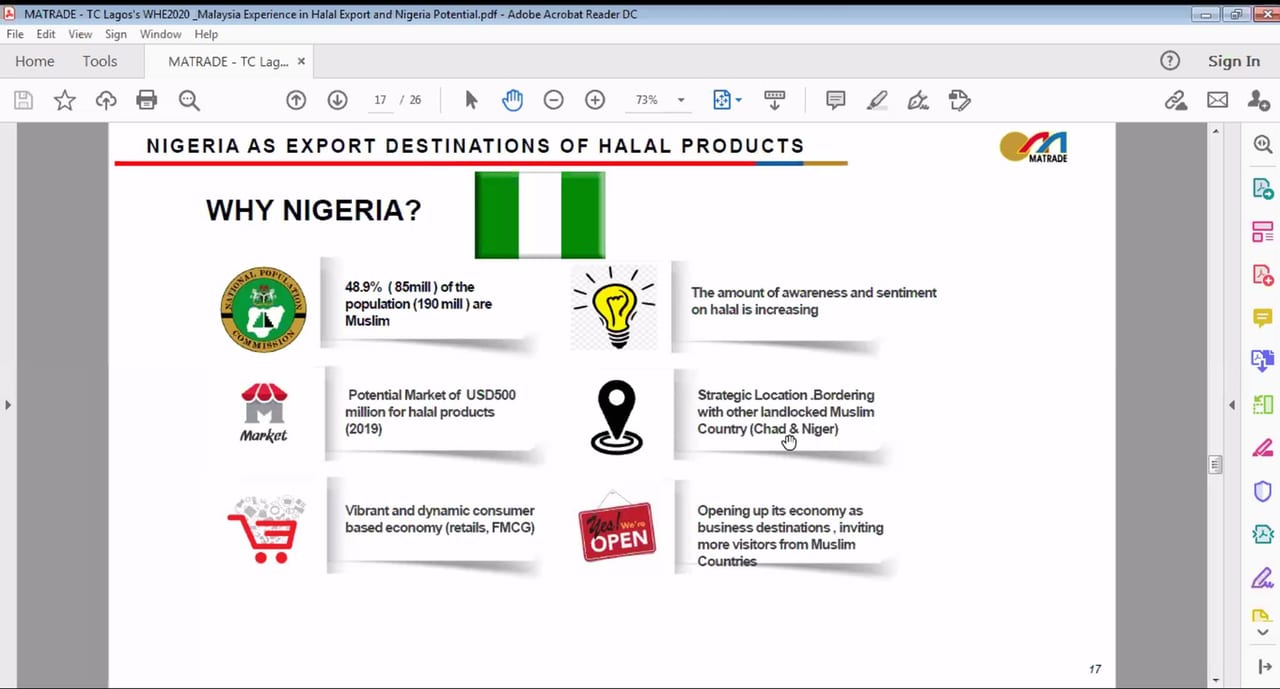1280x689 pixels.
Task: Click the arrow Selection tool
Action: tap(472, 100)
